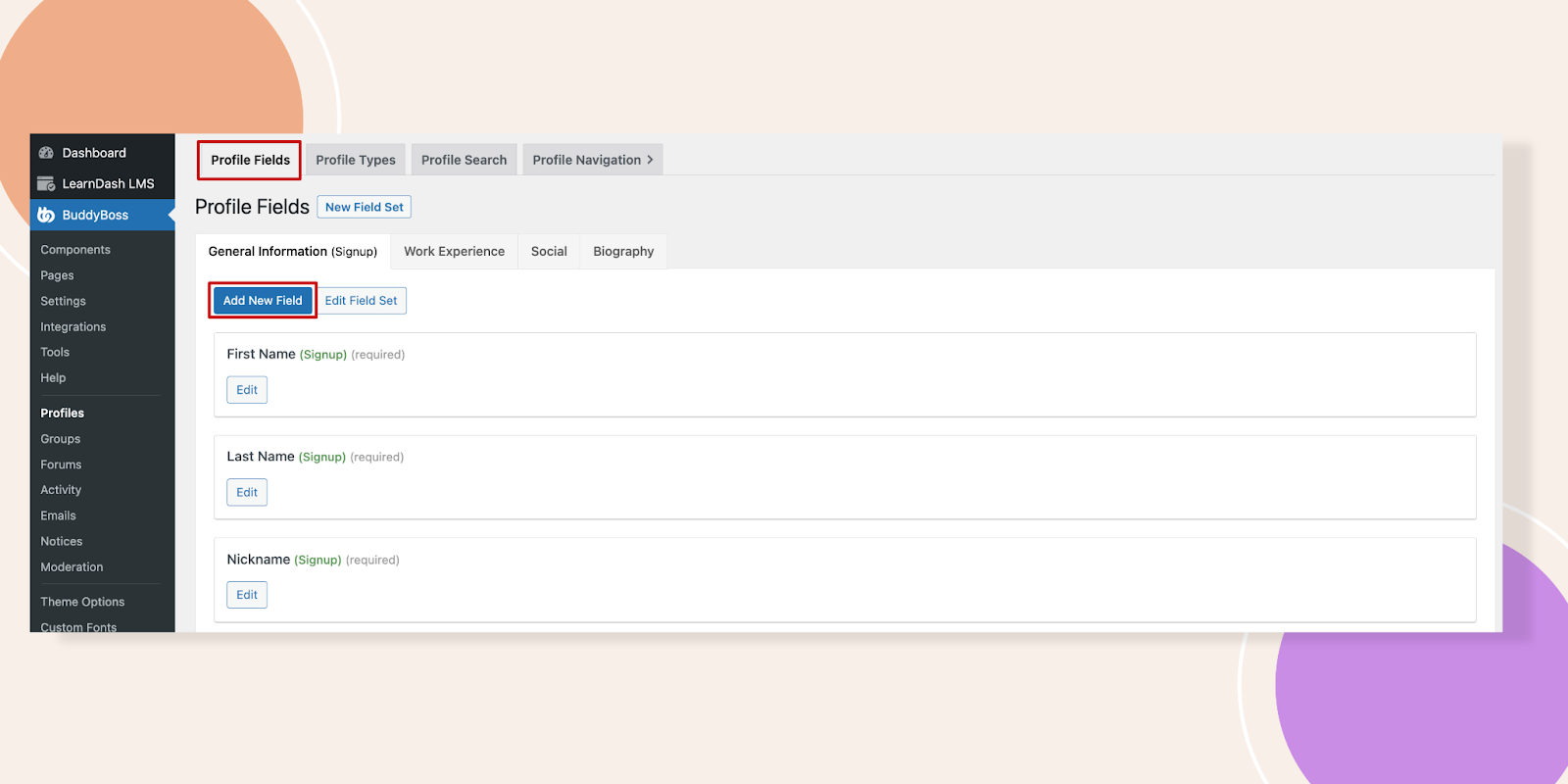Select General Information (Signup) field set tab

293,251
